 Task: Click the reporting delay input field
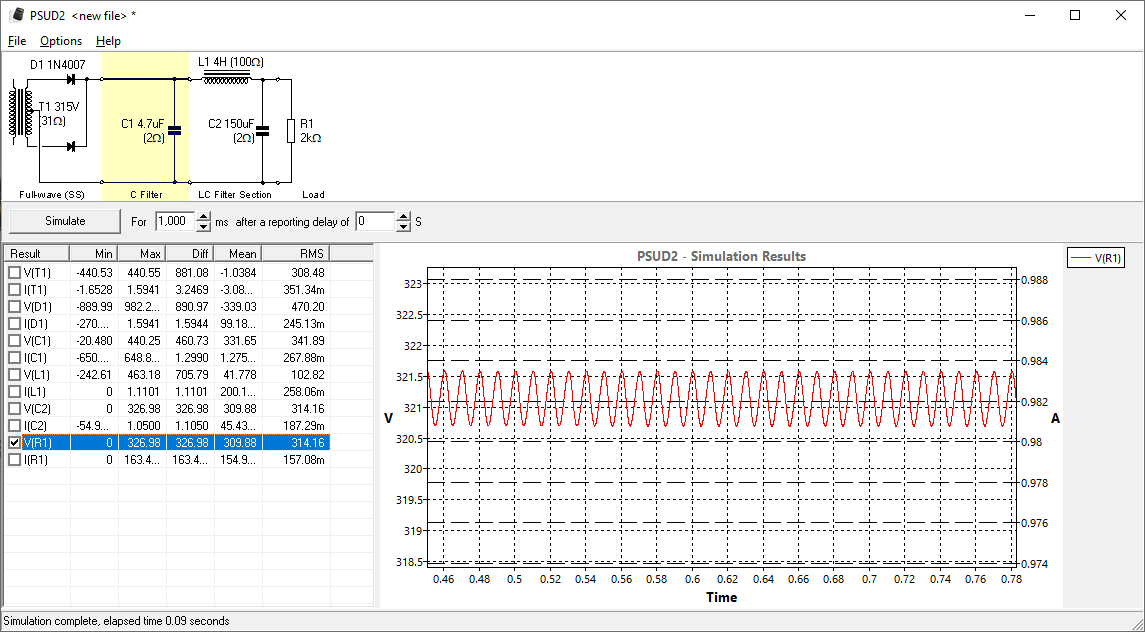point(375,221)
